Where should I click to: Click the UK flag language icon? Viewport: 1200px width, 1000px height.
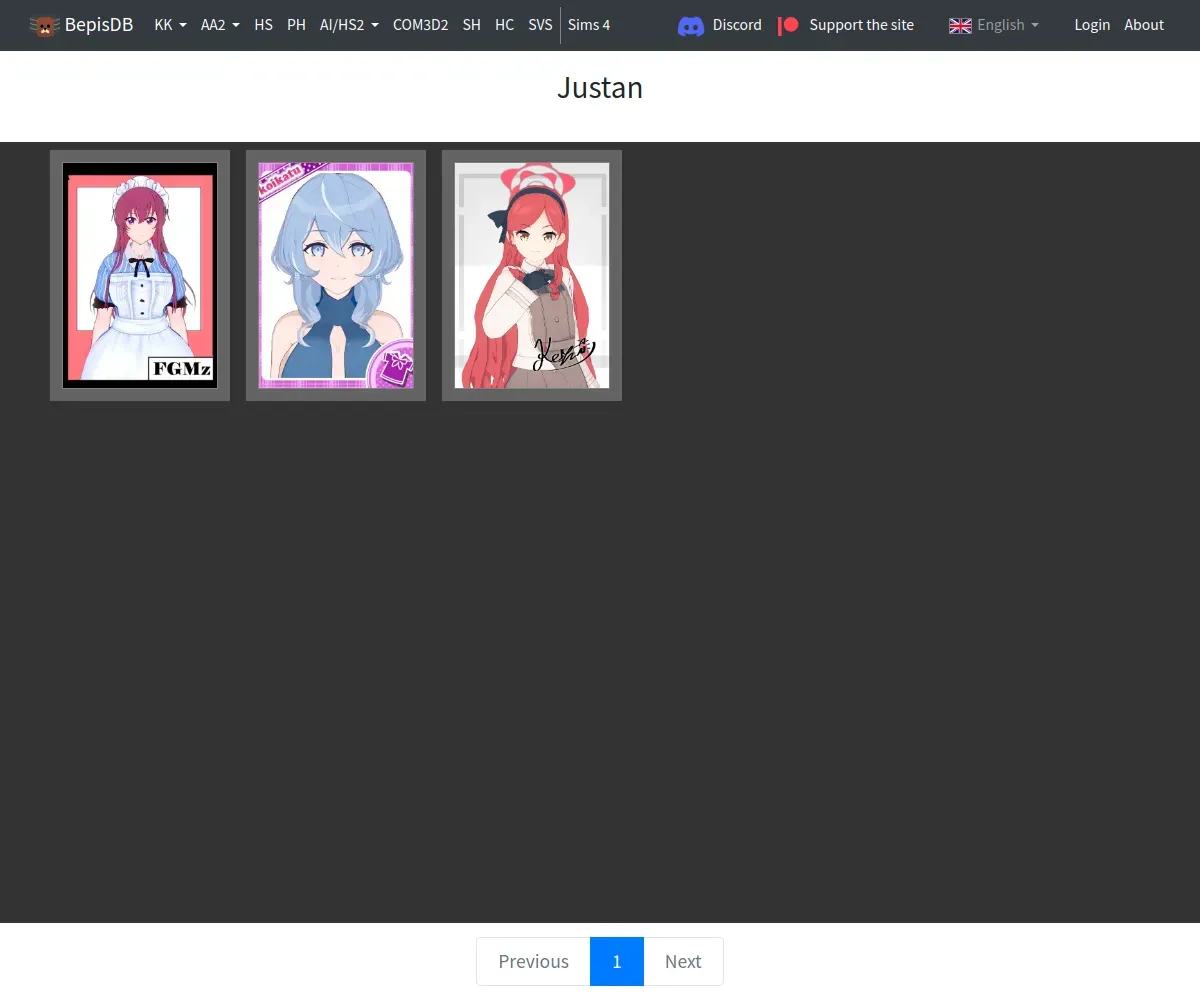(x=960, y=26)
